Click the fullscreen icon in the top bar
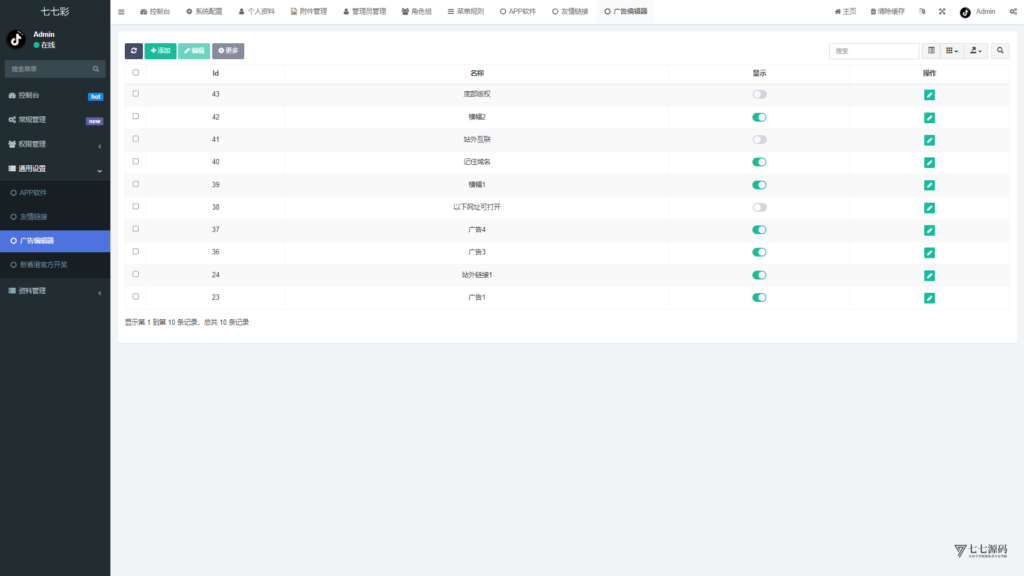Viewport: 1024px width, 576px height. [941, 12]
